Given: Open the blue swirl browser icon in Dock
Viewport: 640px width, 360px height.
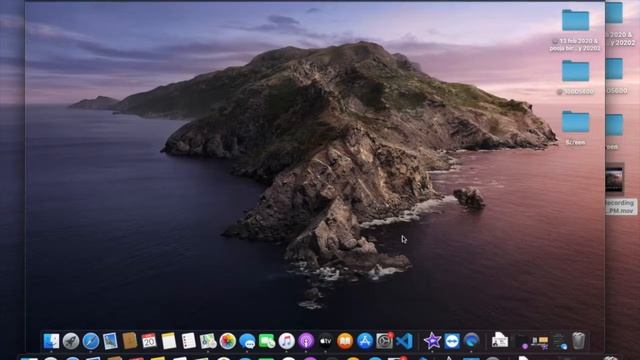Looking at the screenshot, I should [x=471, y=341].
